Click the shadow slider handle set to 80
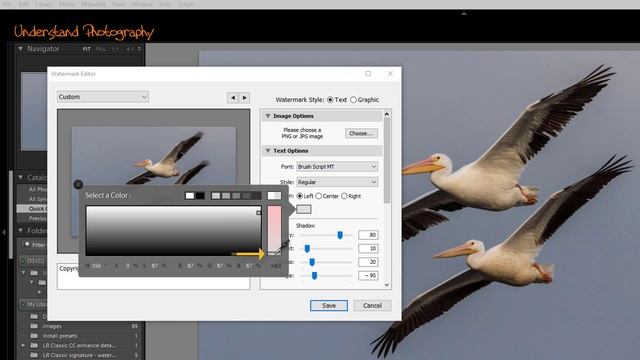 (x=340, y=235)
